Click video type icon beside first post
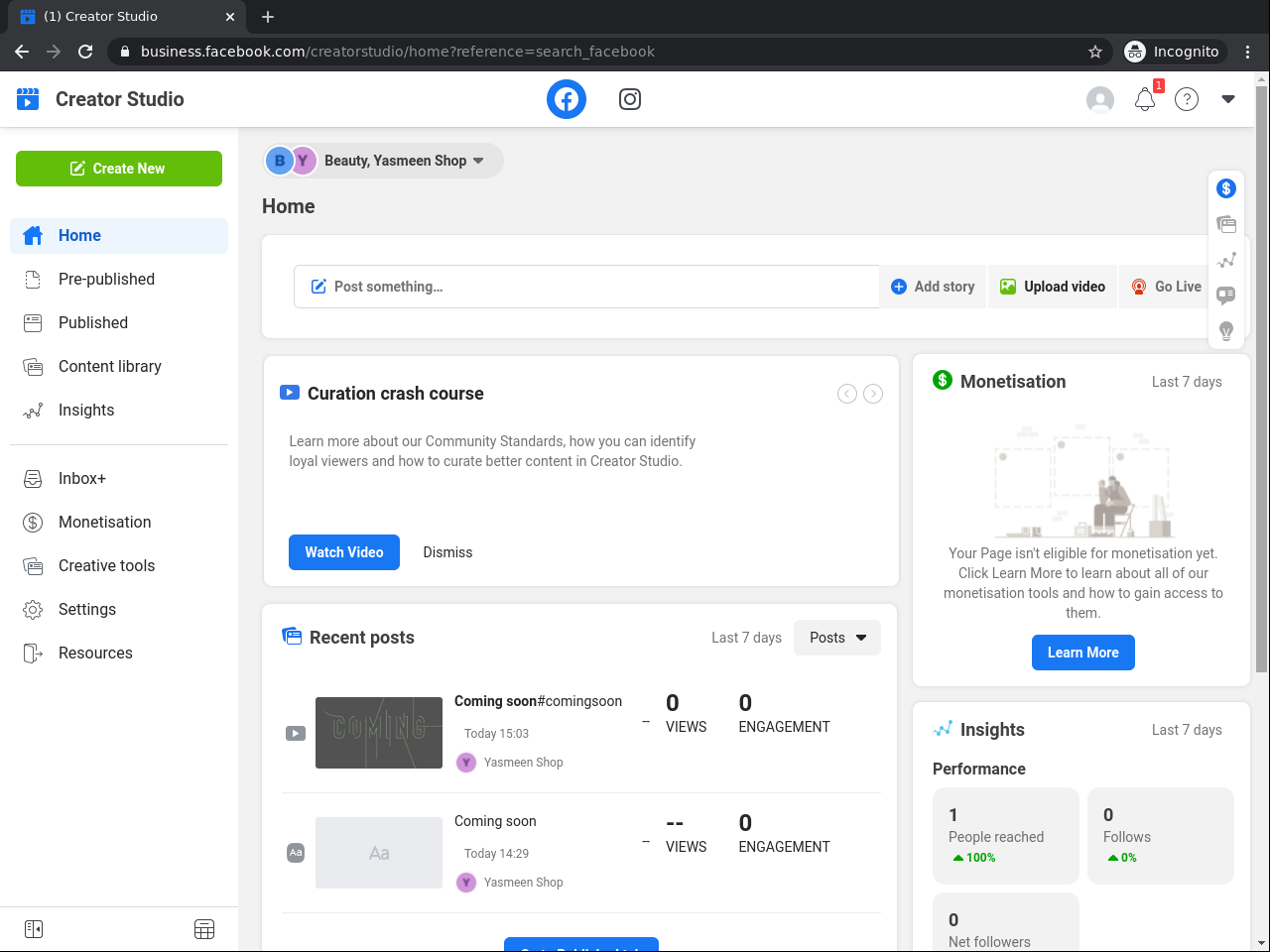 point(296,734)
